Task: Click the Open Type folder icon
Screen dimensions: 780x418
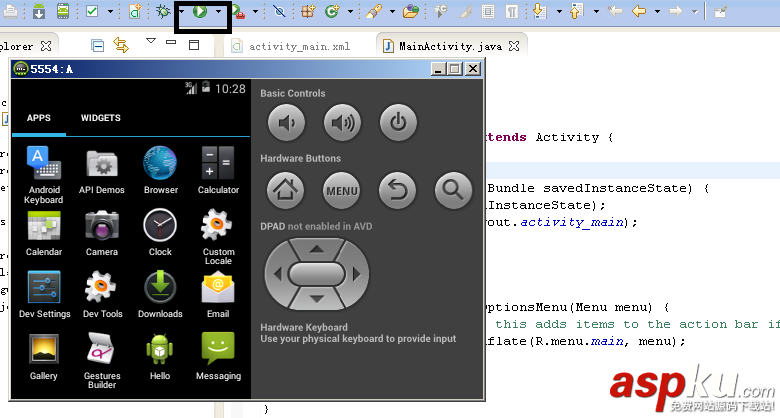Action: (x=411, y=11)
